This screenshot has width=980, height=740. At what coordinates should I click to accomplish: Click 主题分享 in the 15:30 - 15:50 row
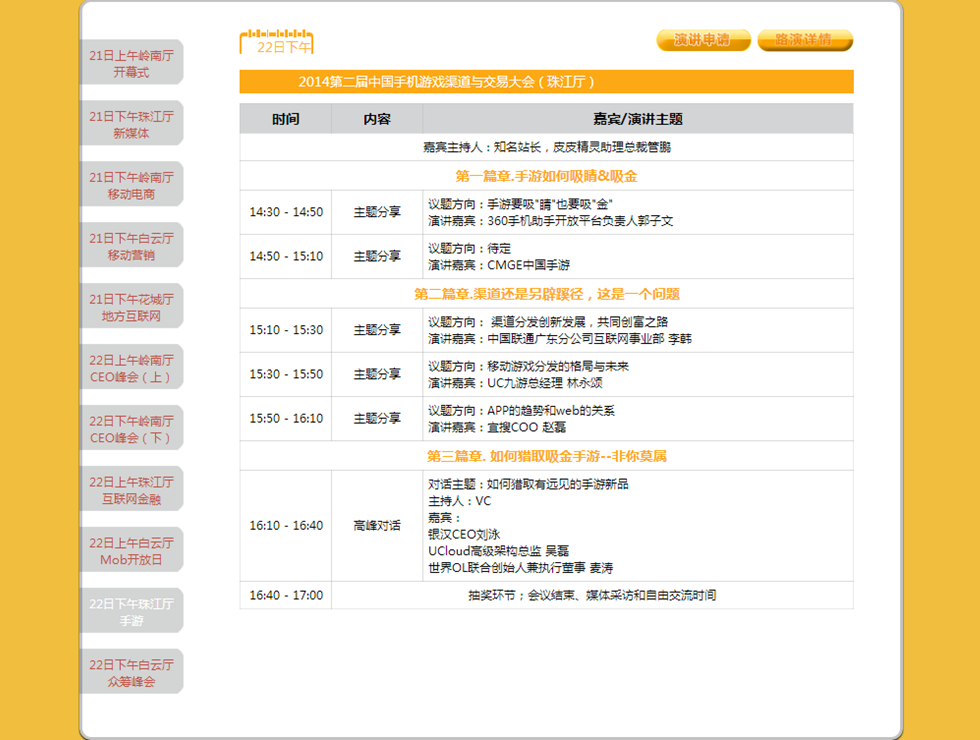(x=377, y=374)
